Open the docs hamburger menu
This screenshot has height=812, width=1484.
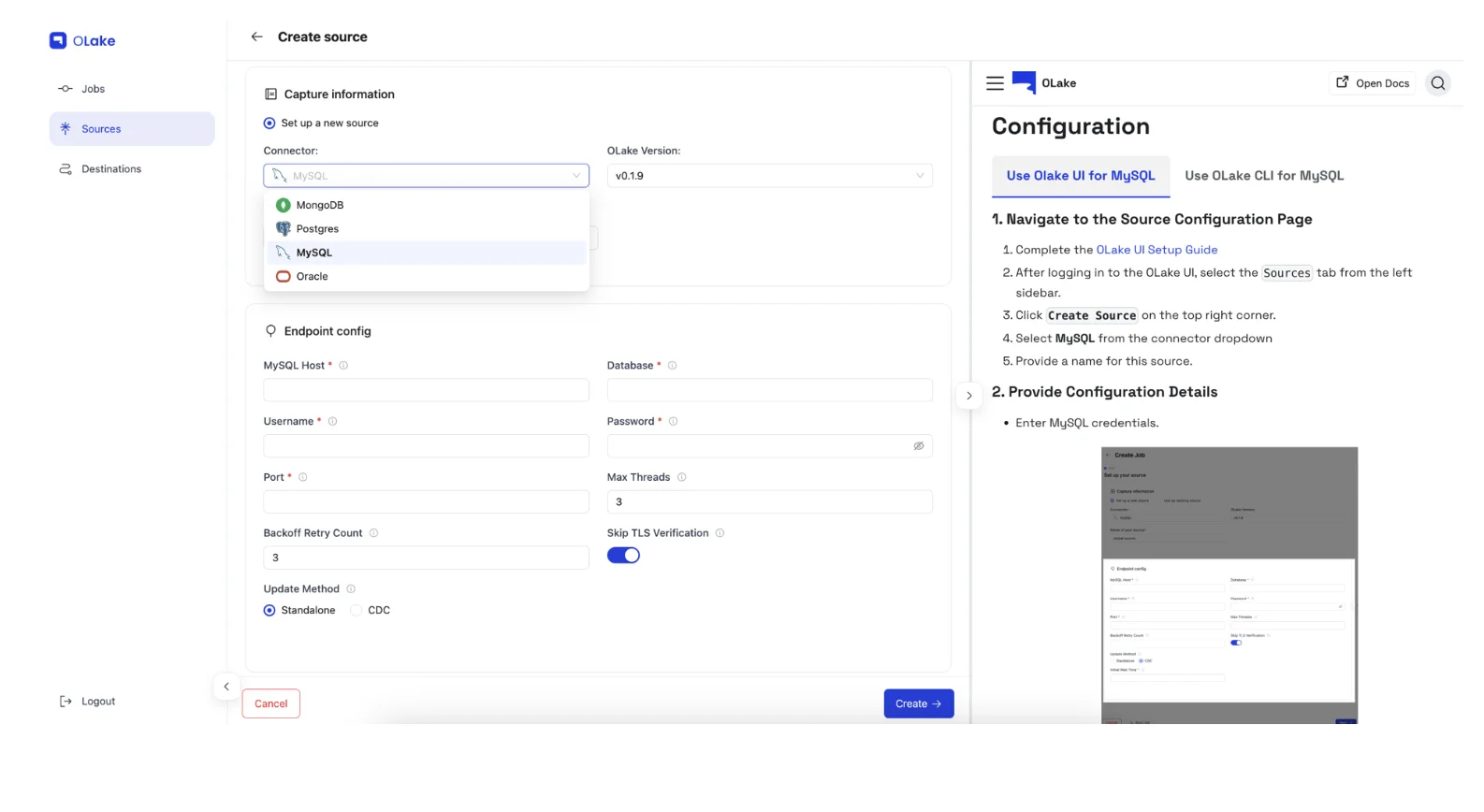[x=995, y=83]
